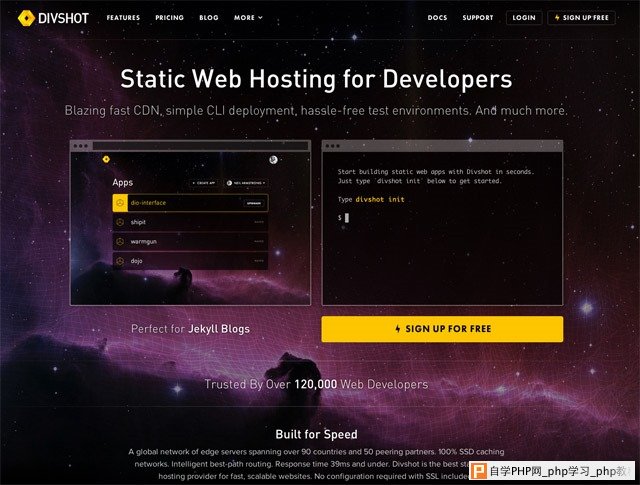Click the terminal prompt cursor
The width and height of the screenshot is (640, 485).
coord(347,218)
